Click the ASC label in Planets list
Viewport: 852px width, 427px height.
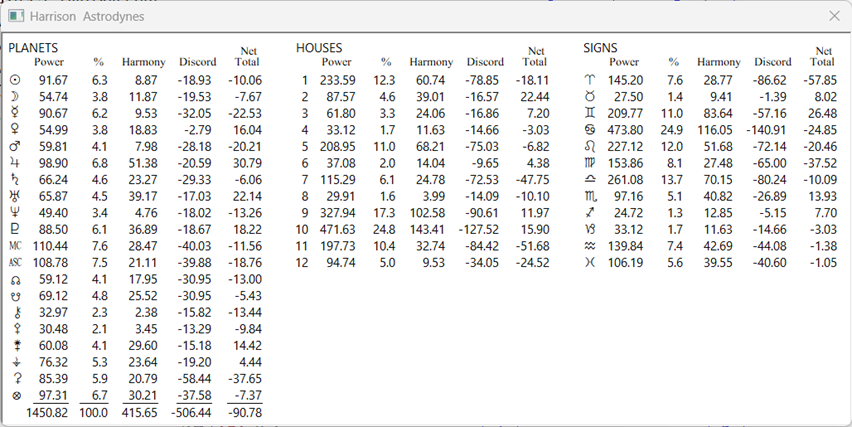click(15, 262)
